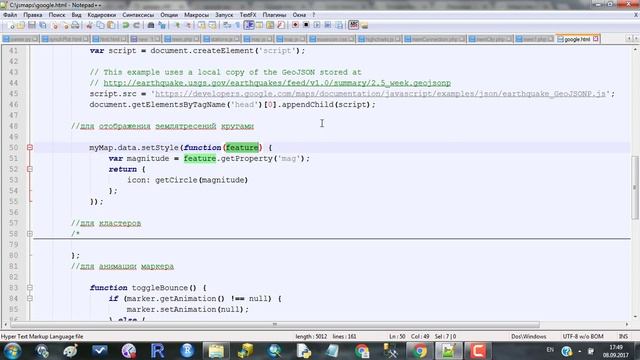Image resolution: width=640 pixels, height=360 pixels.
Task: Toggle show all characters button
Action: (237, 25)
